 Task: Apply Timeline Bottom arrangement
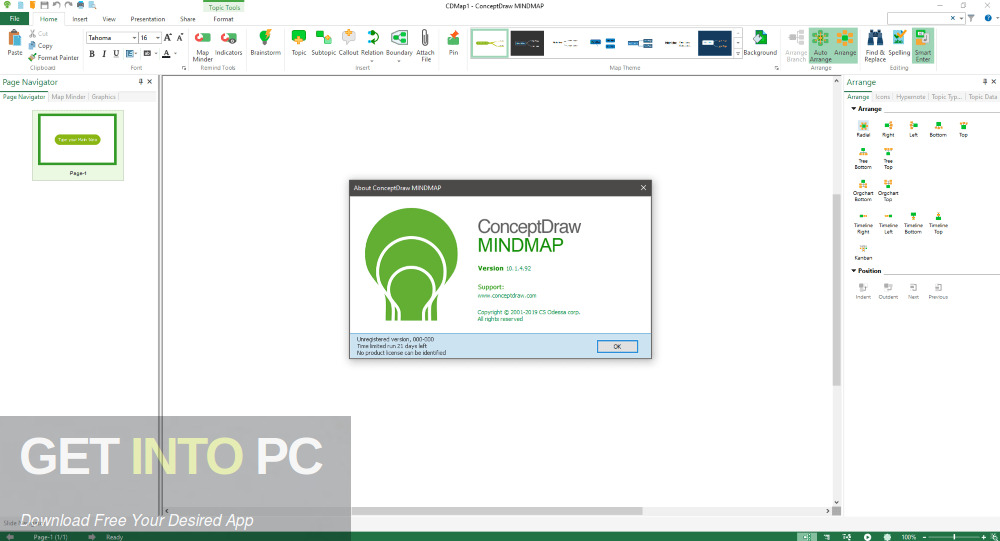(x=913, y=223)
